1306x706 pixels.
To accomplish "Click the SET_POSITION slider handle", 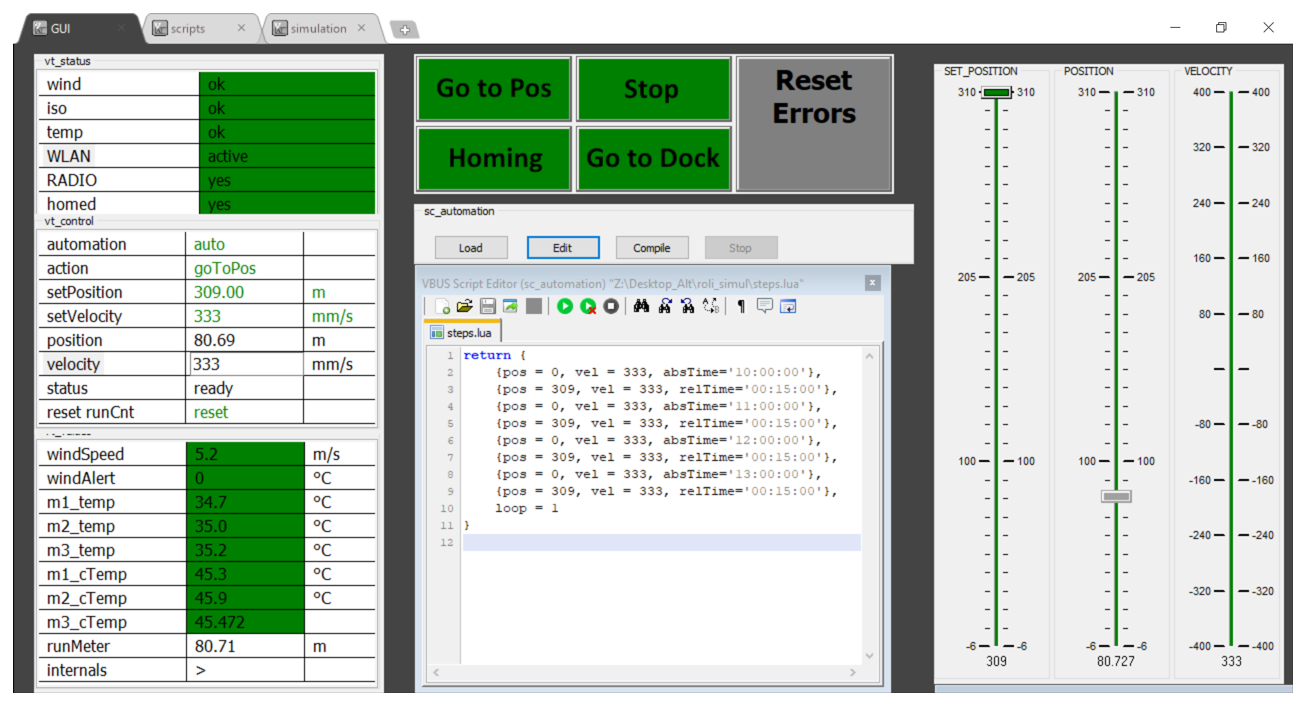I will click(x=996, y=92).
